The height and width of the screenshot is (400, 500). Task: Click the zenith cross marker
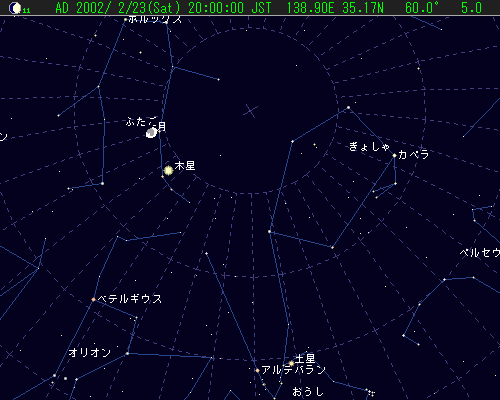pos(251,111)
